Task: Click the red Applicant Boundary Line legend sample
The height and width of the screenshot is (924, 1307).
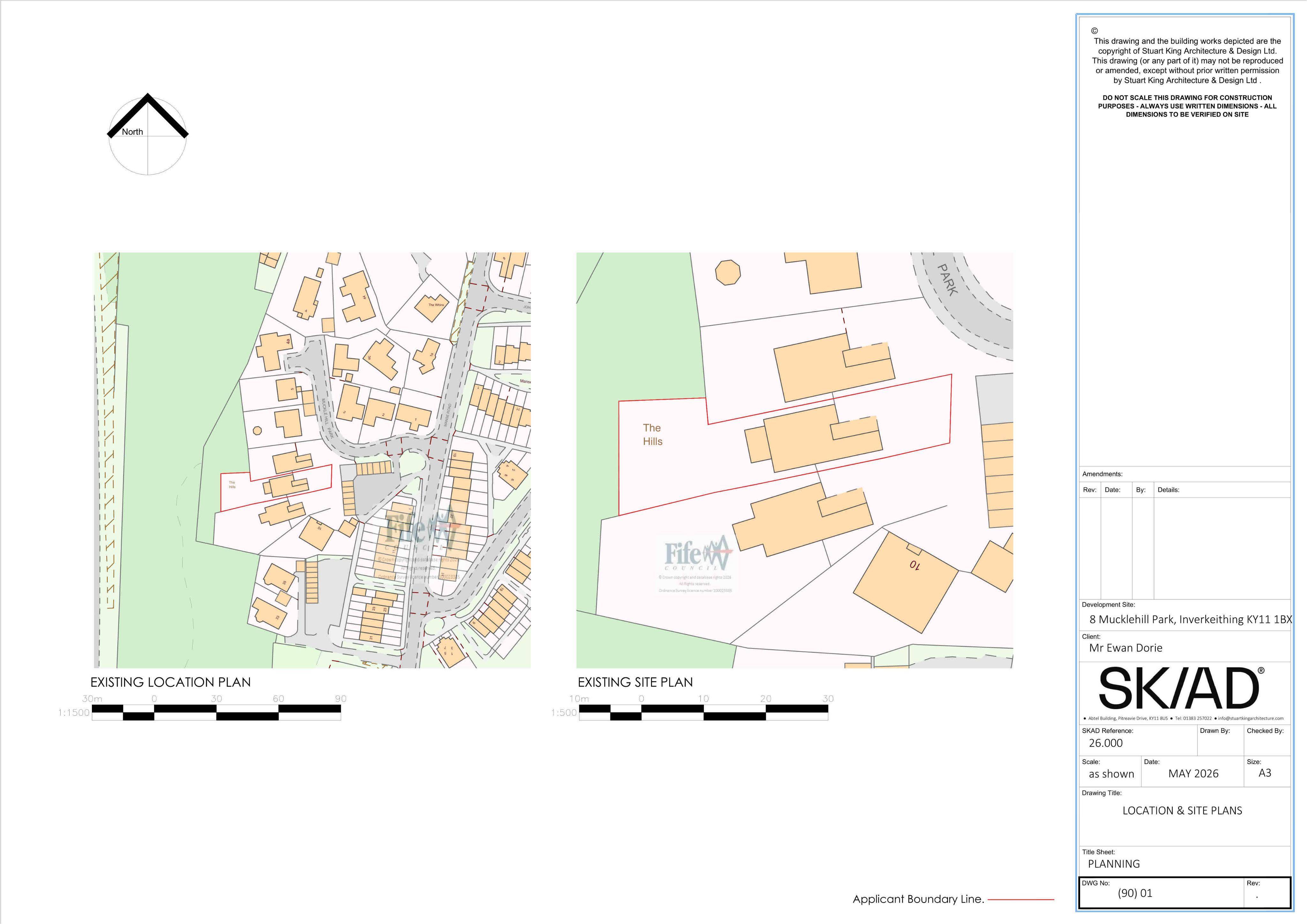Action: tap(1021, 899)
